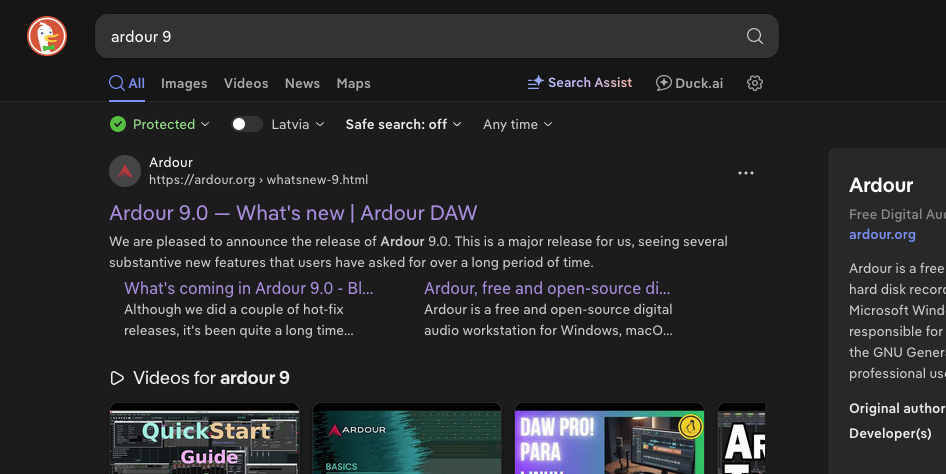Open Duck.ai chat

point(689,83)
